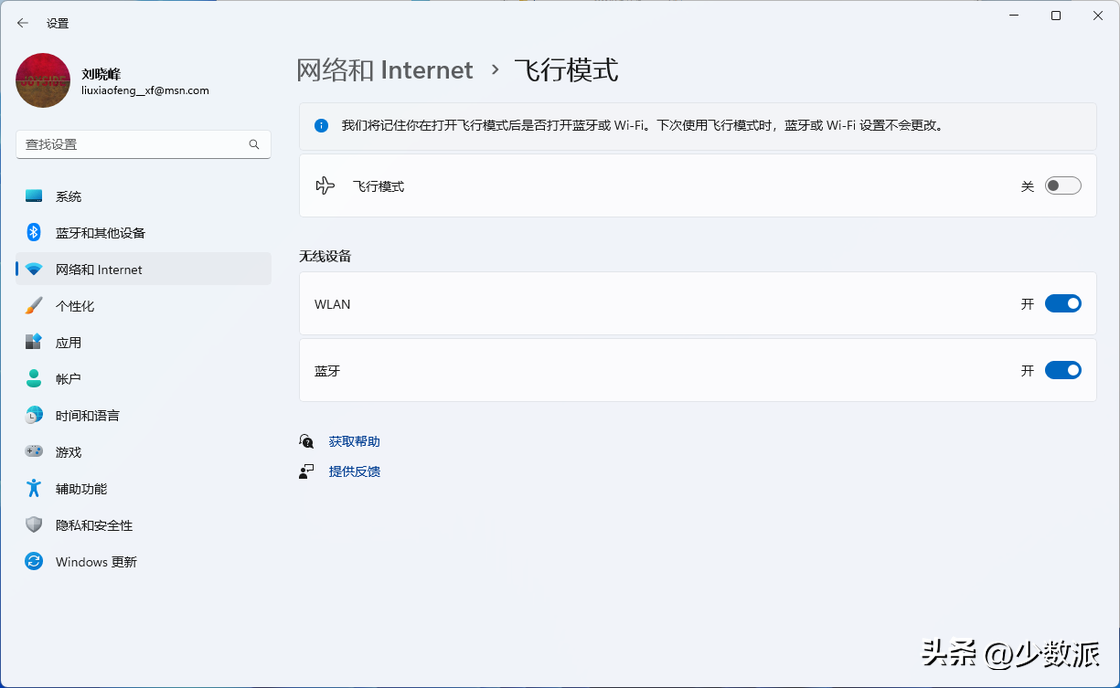Enable the airplane mode toggle

pyautogui.click(x=1062, y=186)
